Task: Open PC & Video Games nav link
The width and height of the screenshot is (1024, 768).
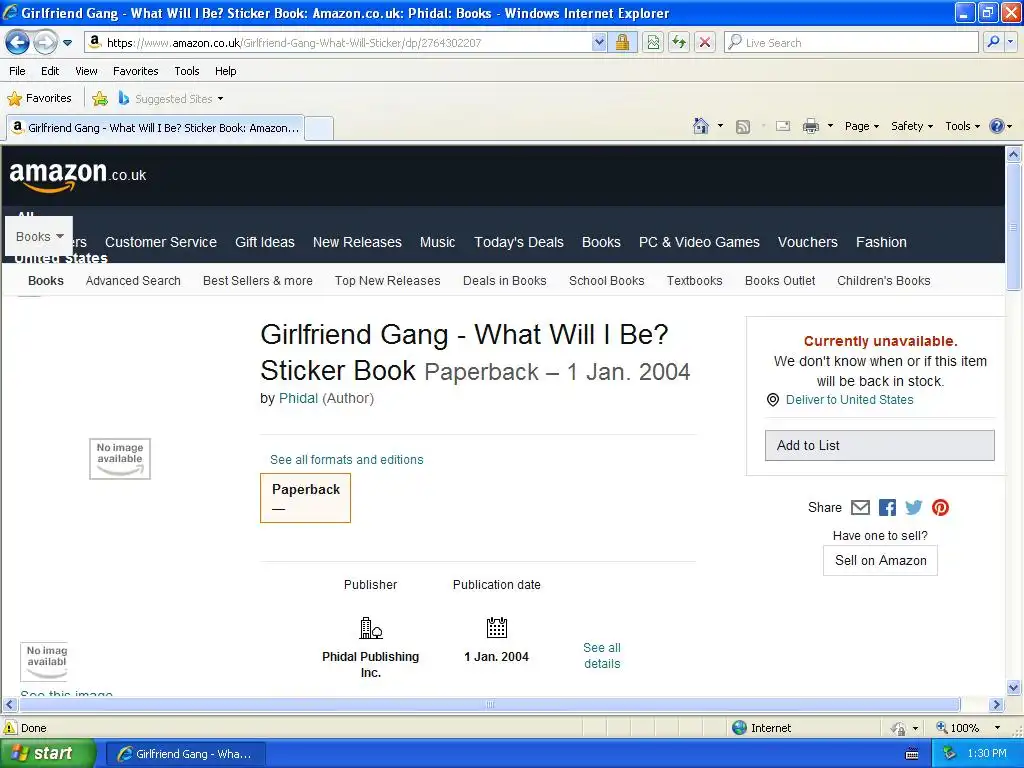Action: (x=699, y=242)
